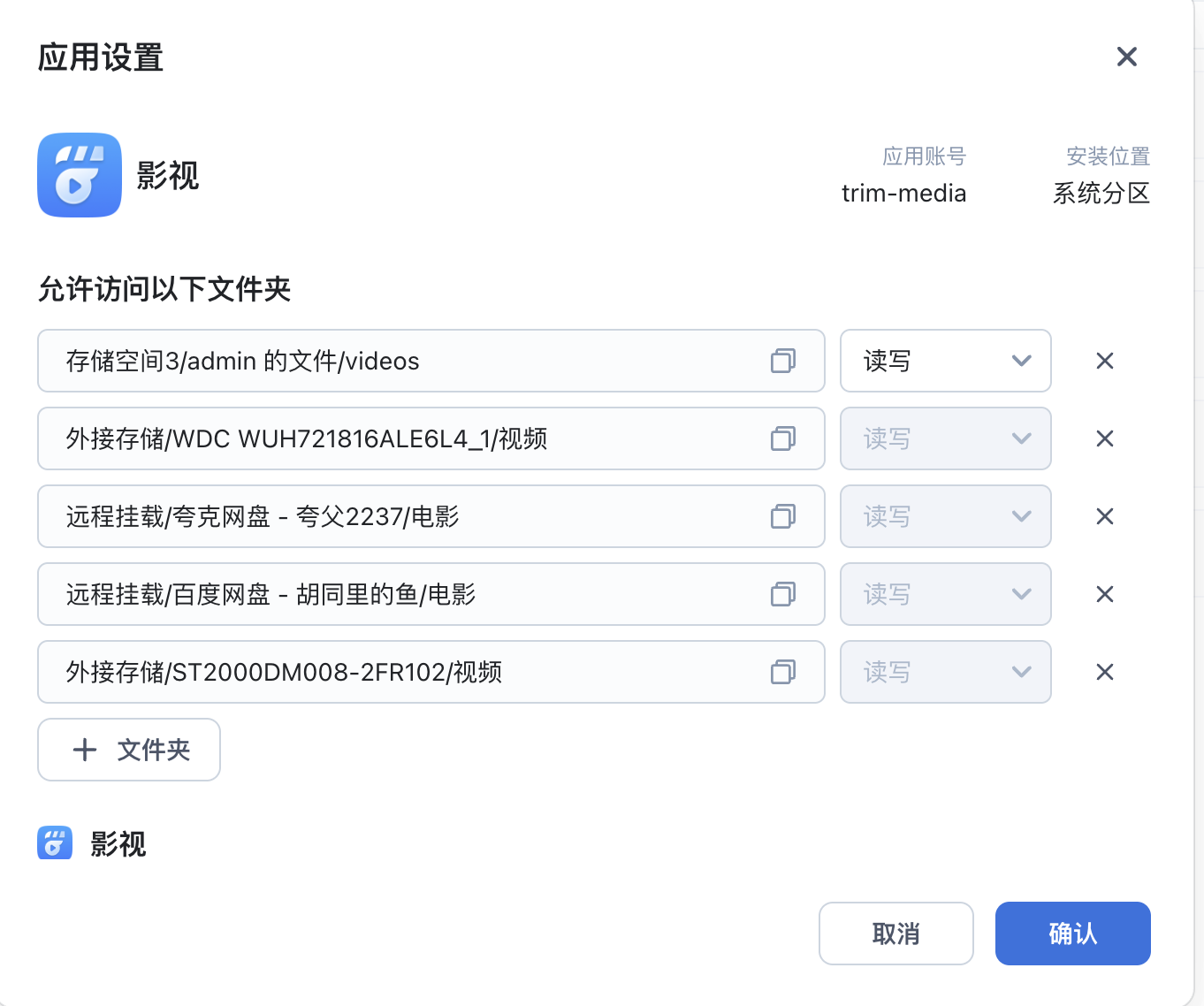Open permission dropdown for 百度网盘 folder

click(x=945, y=594)
